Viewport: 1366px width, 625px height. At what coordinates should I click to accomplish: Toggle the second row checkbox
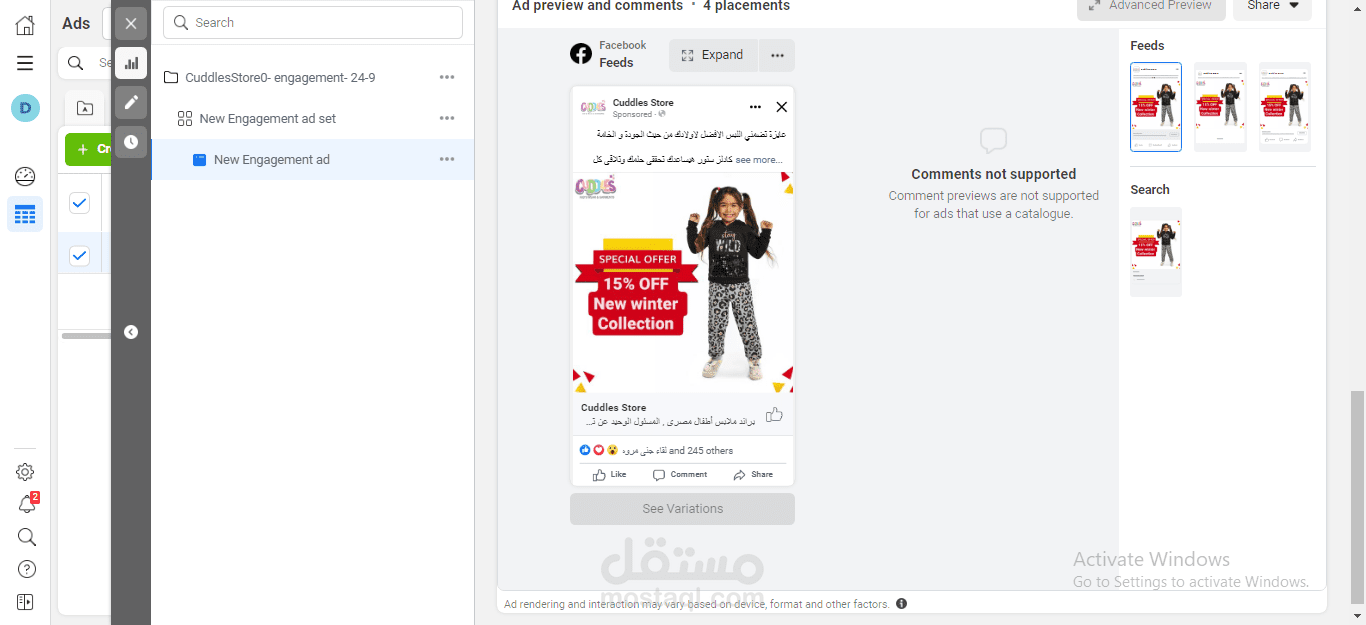click(x=79, y=256)
